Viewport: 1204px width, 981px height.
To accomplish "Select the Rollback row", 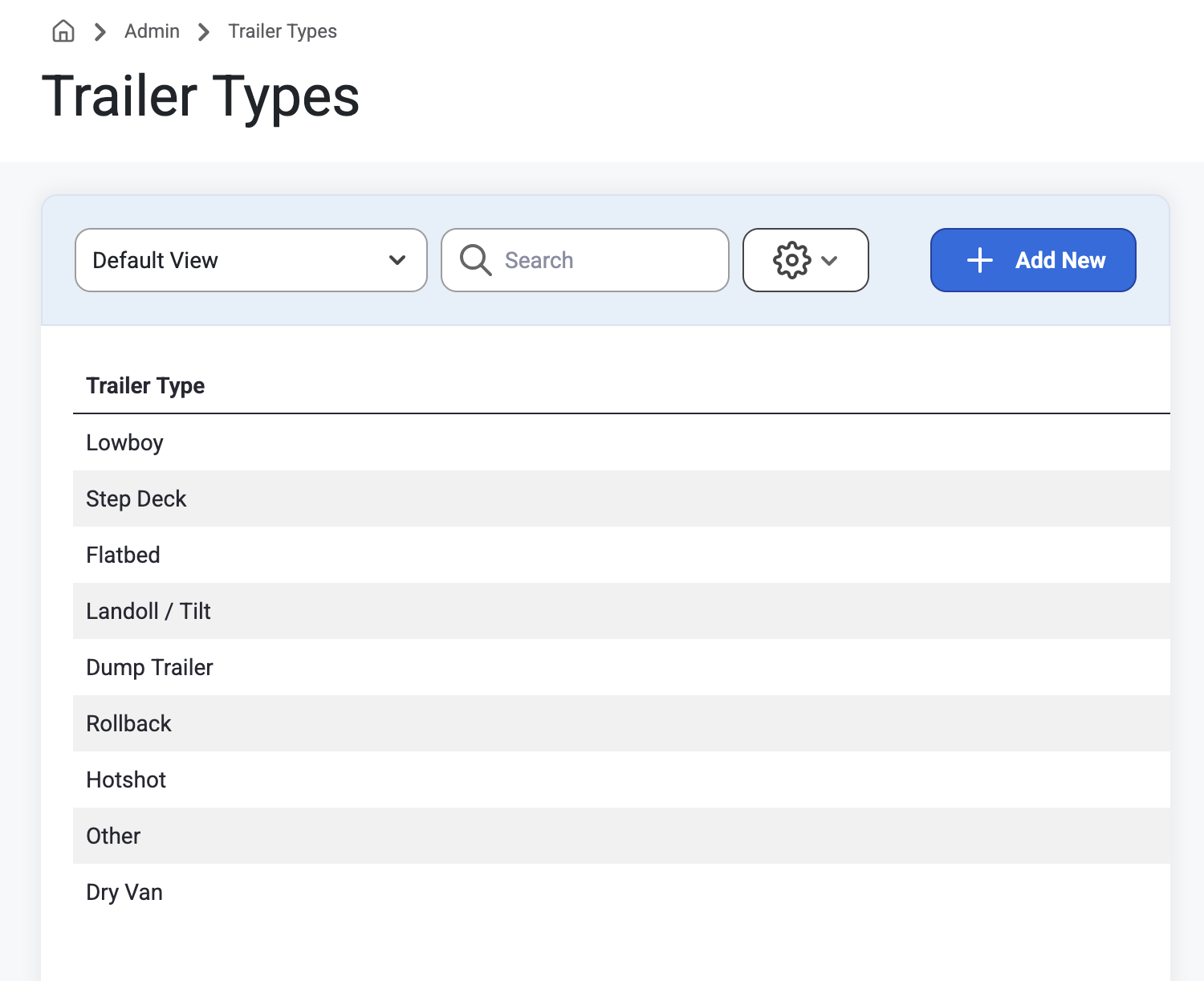I will [x=621, y=723].
